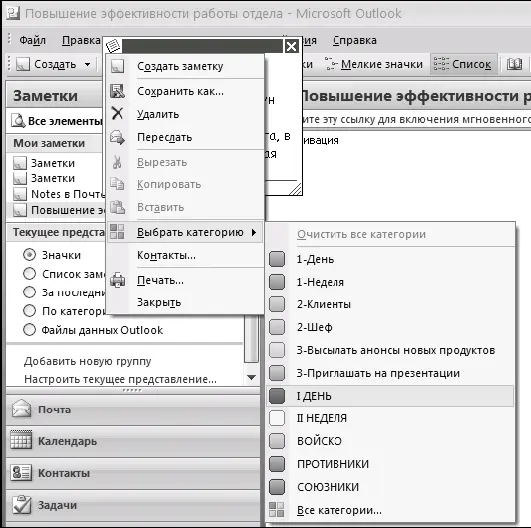Click the Print (Печать) printer icon

[117, 280]
